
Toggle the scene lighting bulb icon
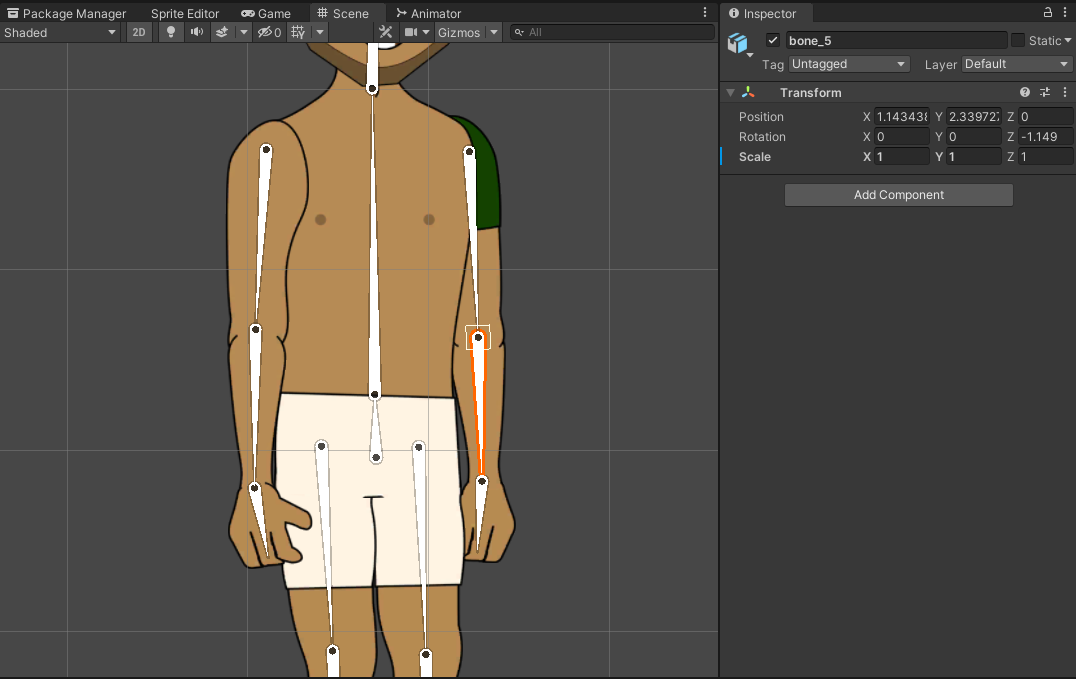(170, 32)
